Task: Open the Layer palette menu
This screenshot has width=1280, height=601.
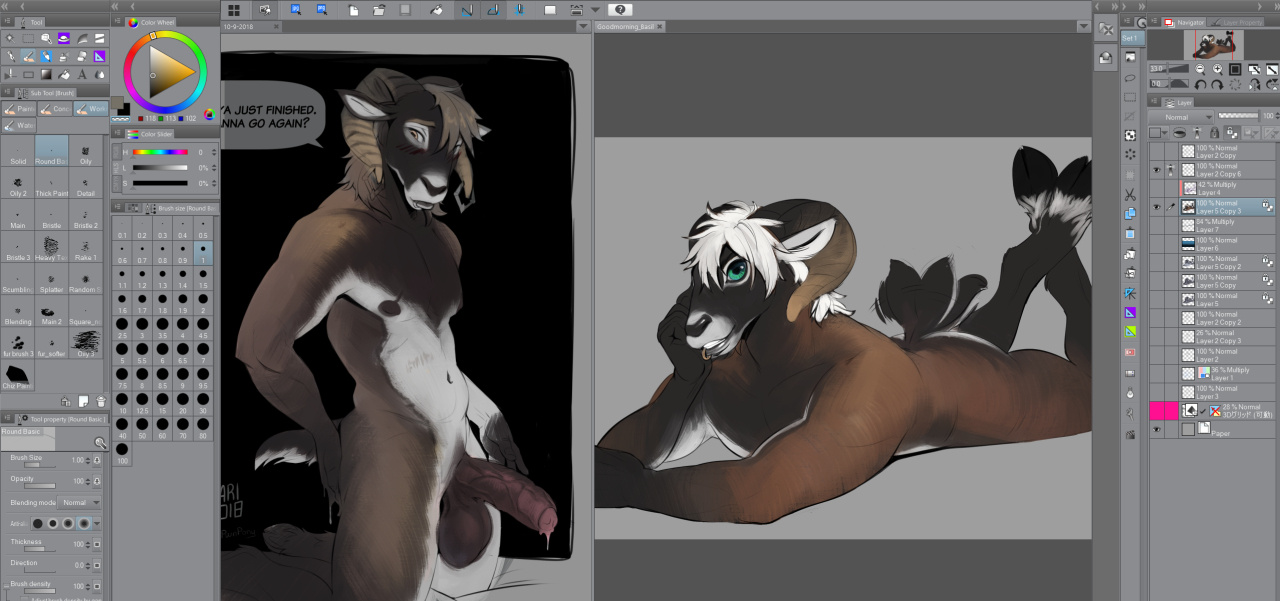Action: tap(1154, 101)
